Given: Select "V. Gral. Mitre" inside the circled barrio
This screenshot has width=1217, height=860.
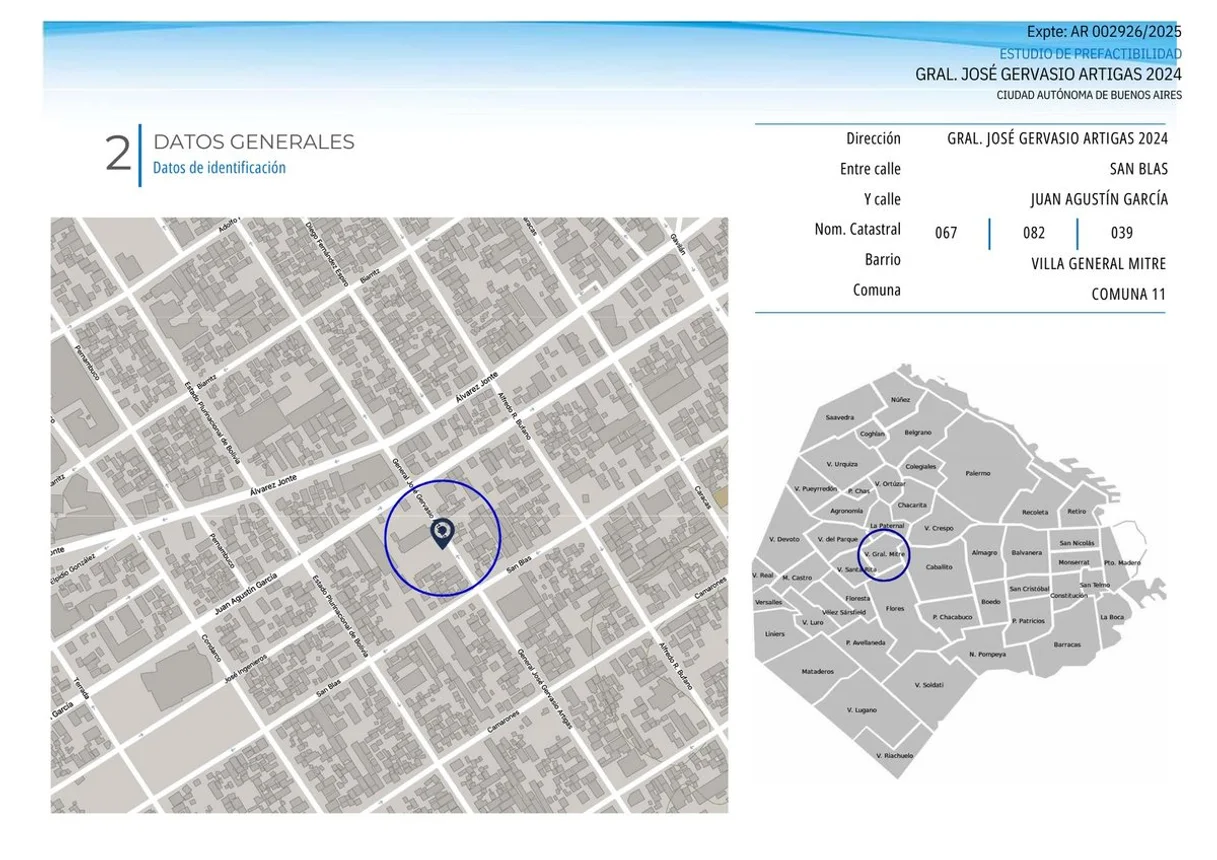Looking at the screenshot, I should (884, 554).
